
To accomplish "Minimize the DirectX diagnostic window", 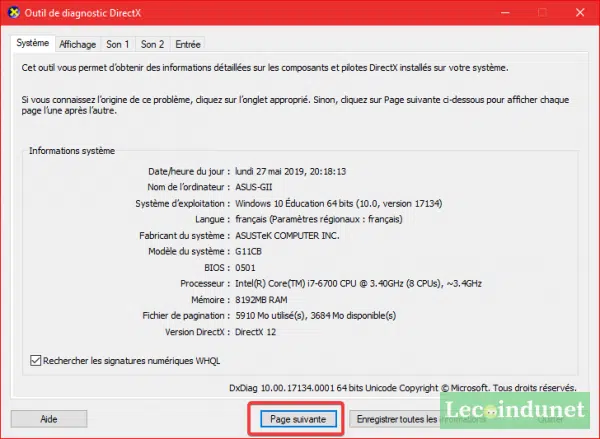I will tap(505, 13).
